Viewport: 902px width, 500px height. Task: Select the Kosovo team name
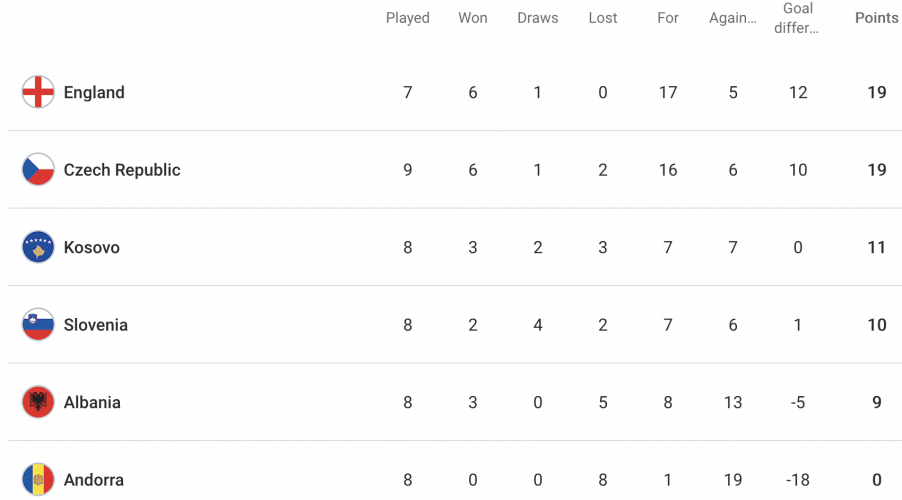pyautogui.click(x=91, y=247)
